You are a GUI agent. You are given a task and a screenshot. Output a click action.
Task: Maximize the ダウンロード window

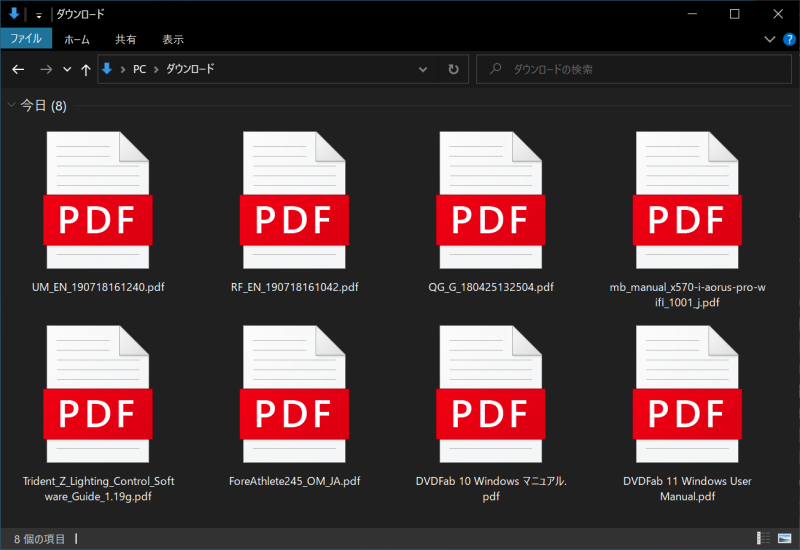pos(734,14)
